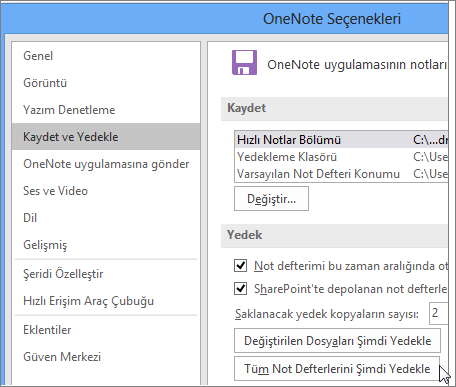The width and height of the screenshot is (456, 387).
Task: Open Hızlı Erişim Araç Çubuğu settings
Action: click(106, 301)
